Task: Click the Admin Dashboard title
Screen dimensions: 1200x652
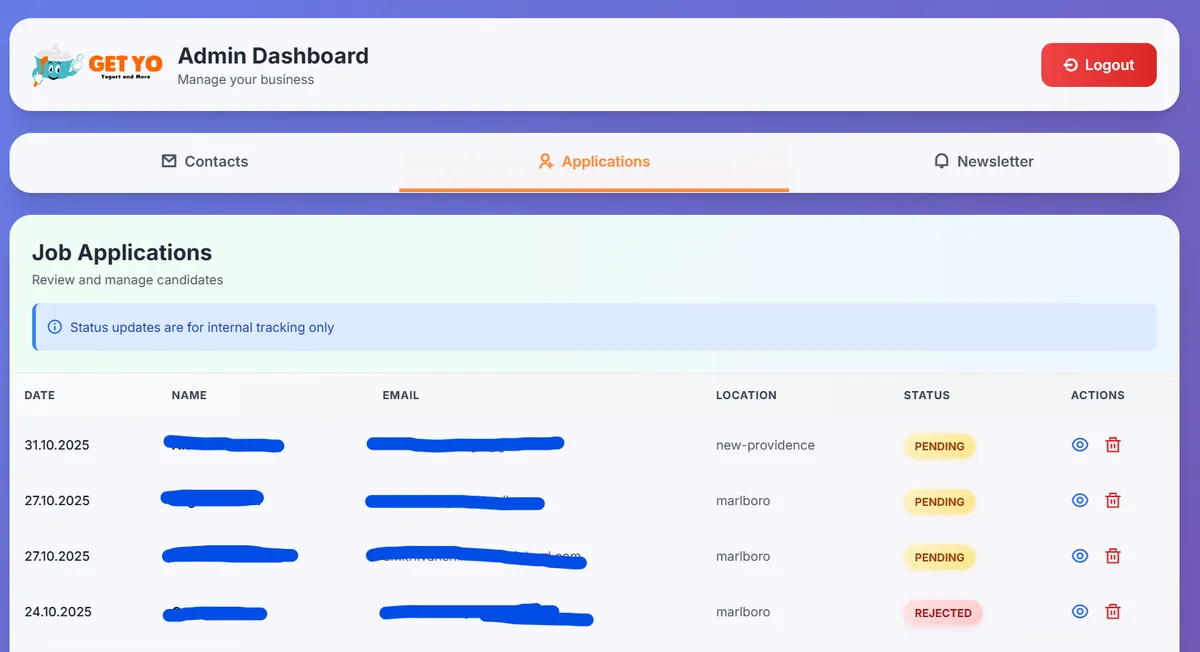Action: point(273,56)
